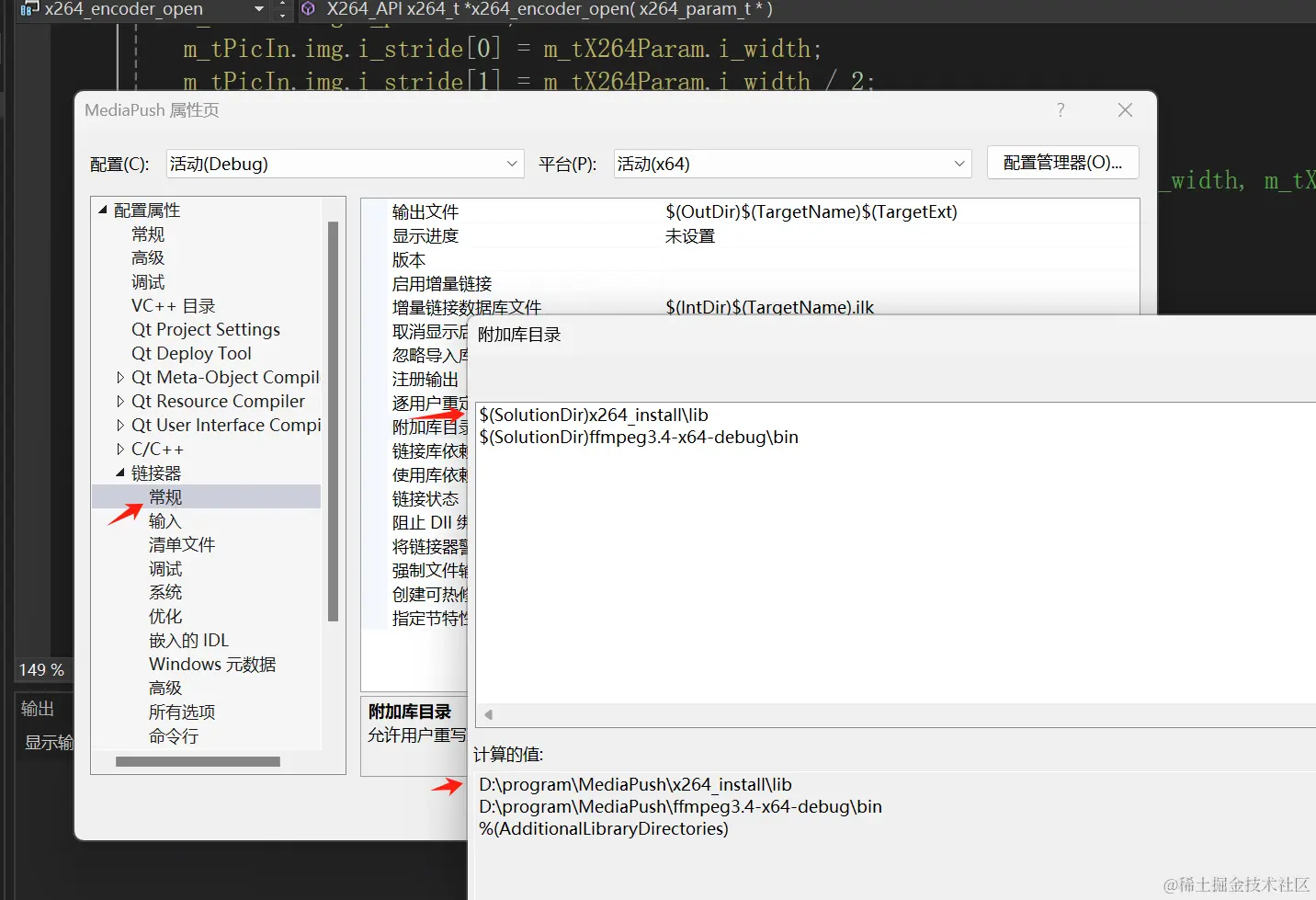Viewport: 1316px width, 900px height.
Task: Open the x264_encoder_open navigation dropdown
Action: click(257, 11)
